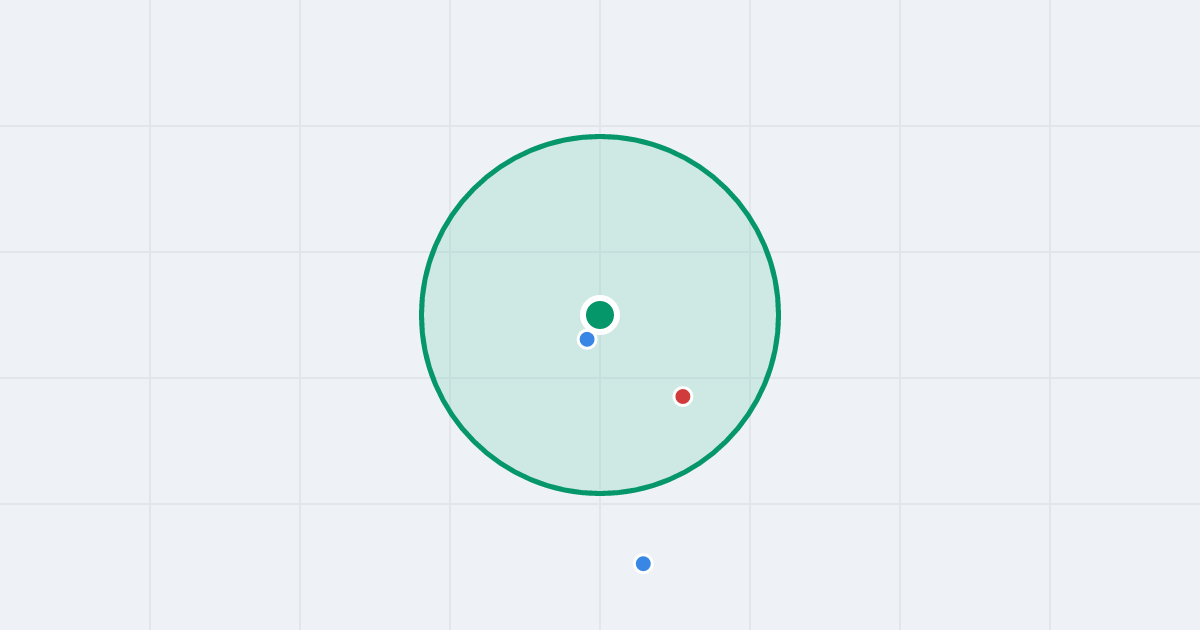The width and height of the screenshot is (1200, 630).
Task: Select the blue marker inside the green circle
Action: (587, 339)
